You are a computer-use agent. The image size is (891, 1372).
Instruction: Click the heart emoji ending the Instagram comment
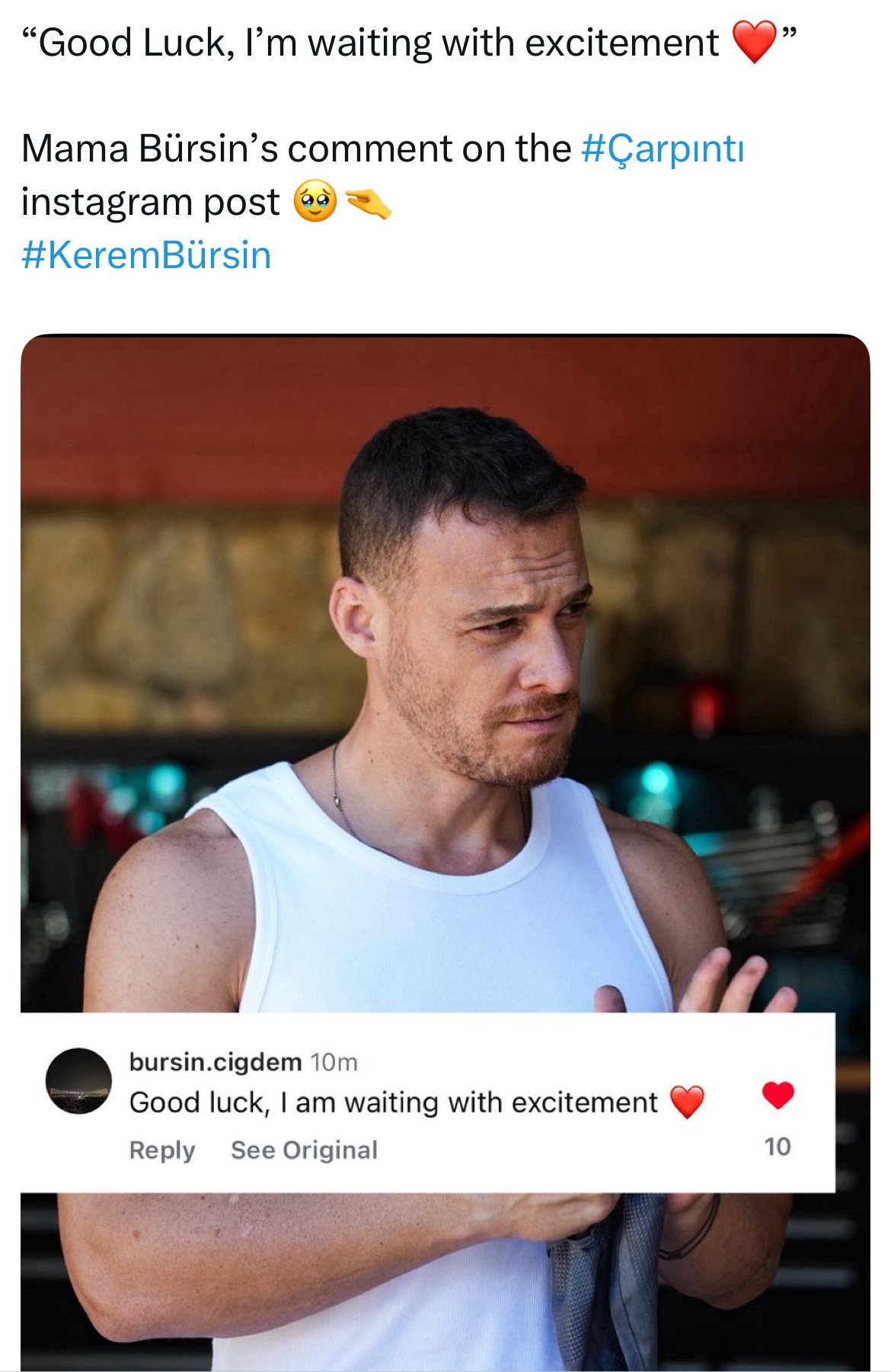[687, 1102]
